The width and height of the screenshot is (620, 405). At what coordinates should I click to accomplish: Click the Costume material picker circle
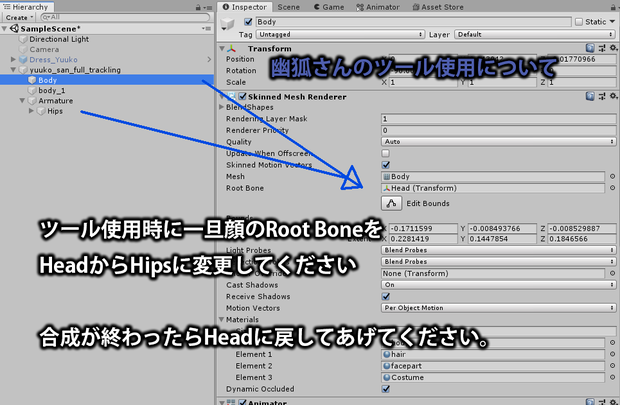pyautogui.click(x=612, y=377)
